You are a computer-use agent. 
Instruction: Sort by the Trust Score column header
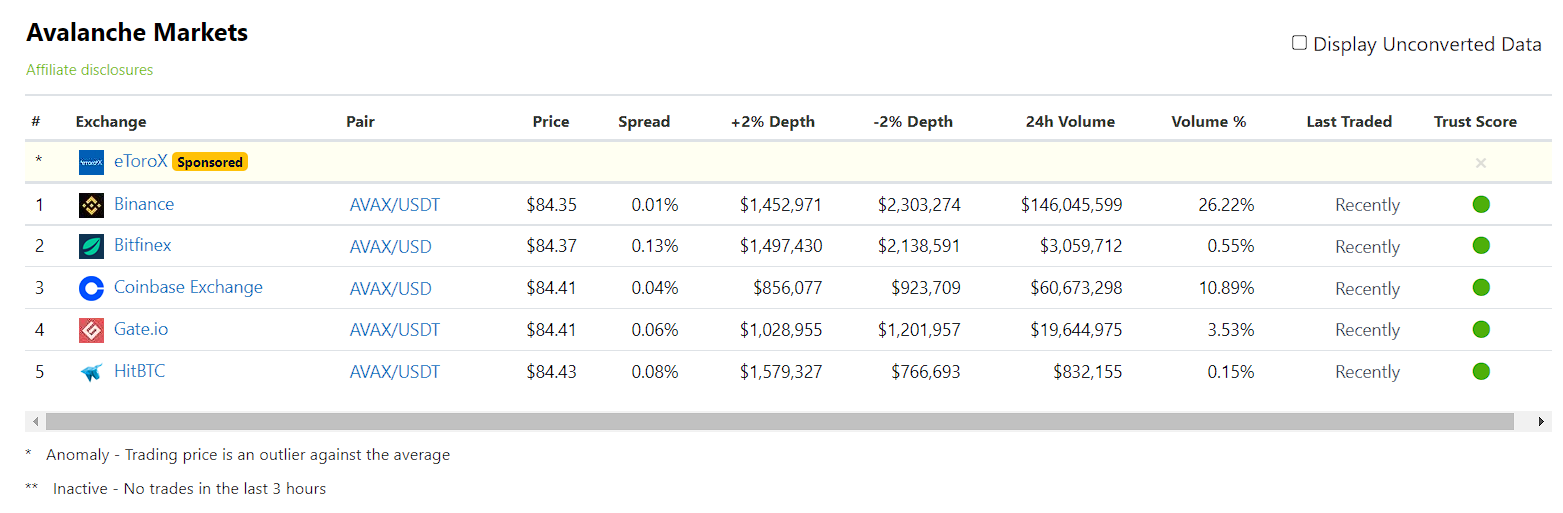click(1475, 122)
